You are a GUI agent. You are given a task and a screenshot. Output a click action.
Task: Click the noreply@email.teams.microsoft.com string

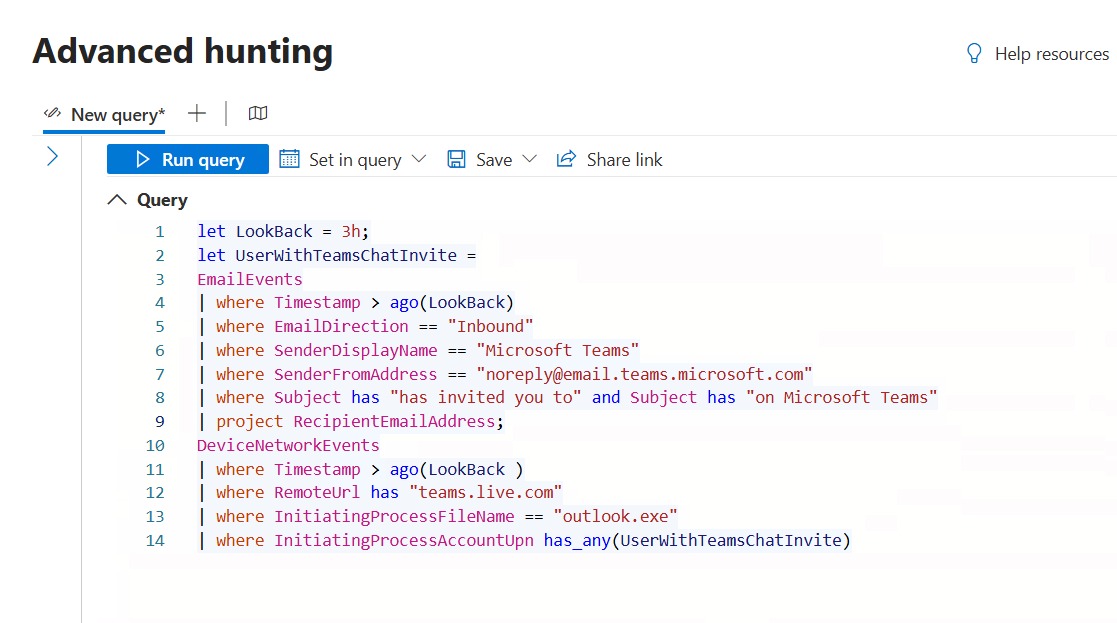pos(644,374)
